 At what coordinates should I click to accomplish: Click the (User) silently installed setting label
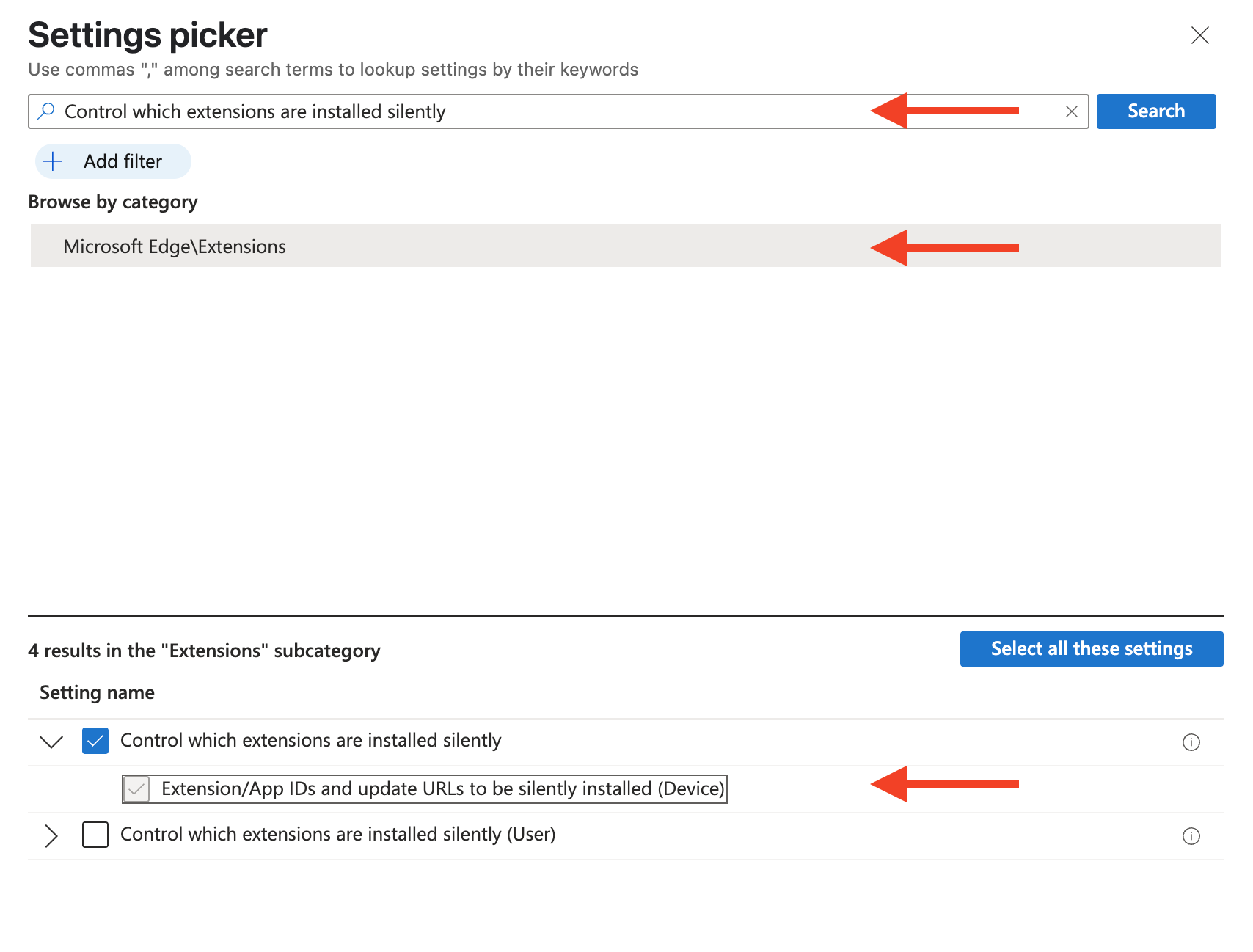click(x=337, y=835)
